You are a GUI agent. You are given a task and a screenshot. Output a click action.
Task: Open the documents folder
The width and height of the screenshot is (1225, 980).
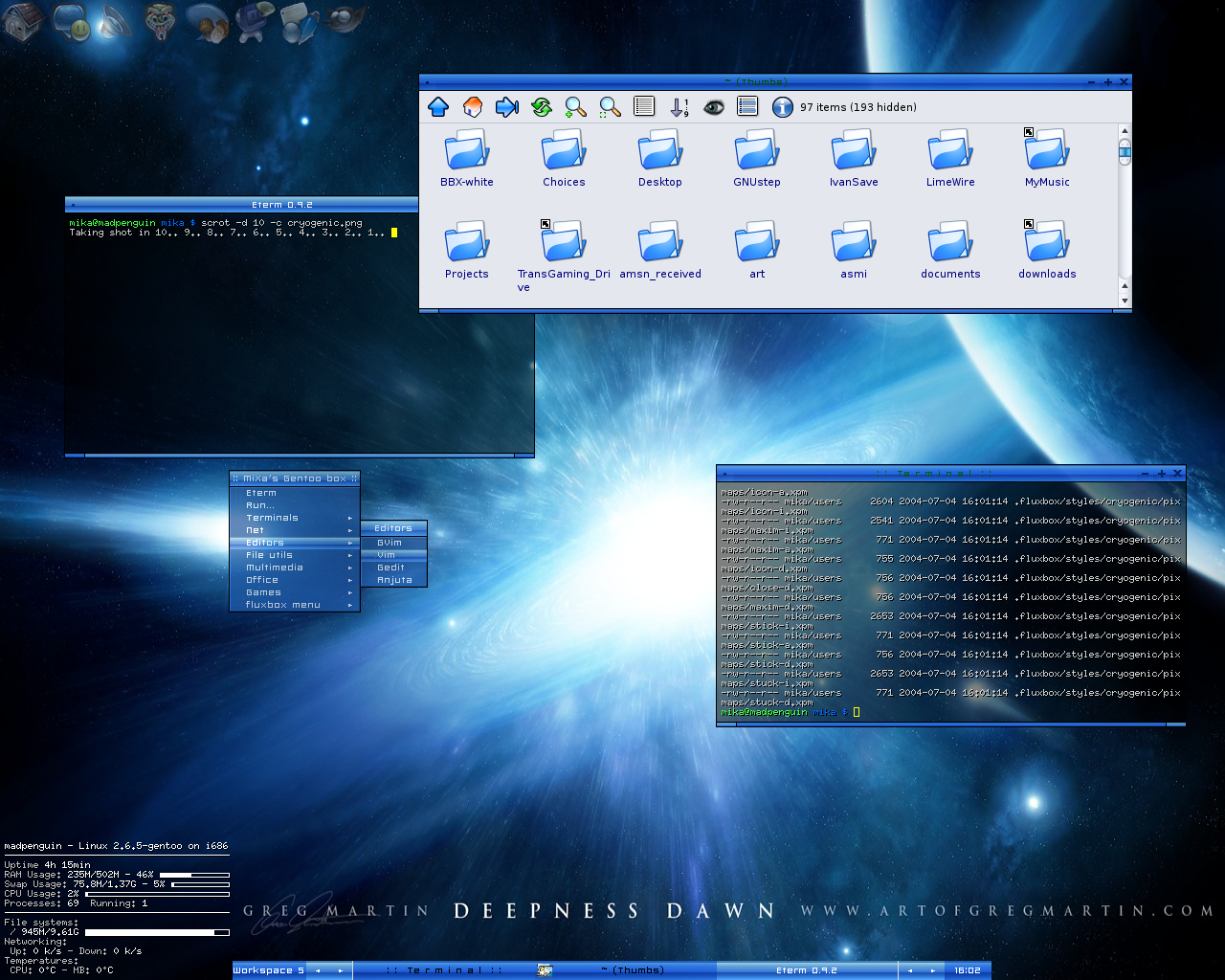pos(950,251)
